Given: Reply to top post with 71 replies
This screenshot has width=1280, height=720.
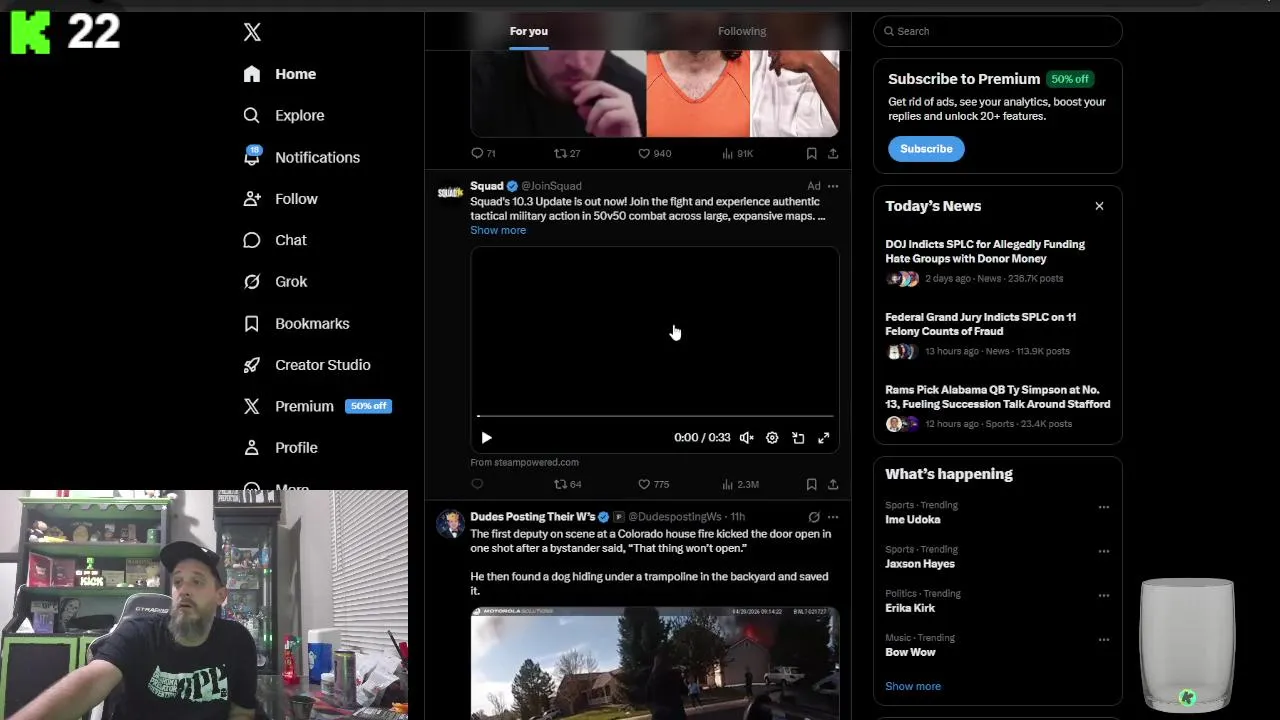Looking at the screenshot, I should (483, 153).
